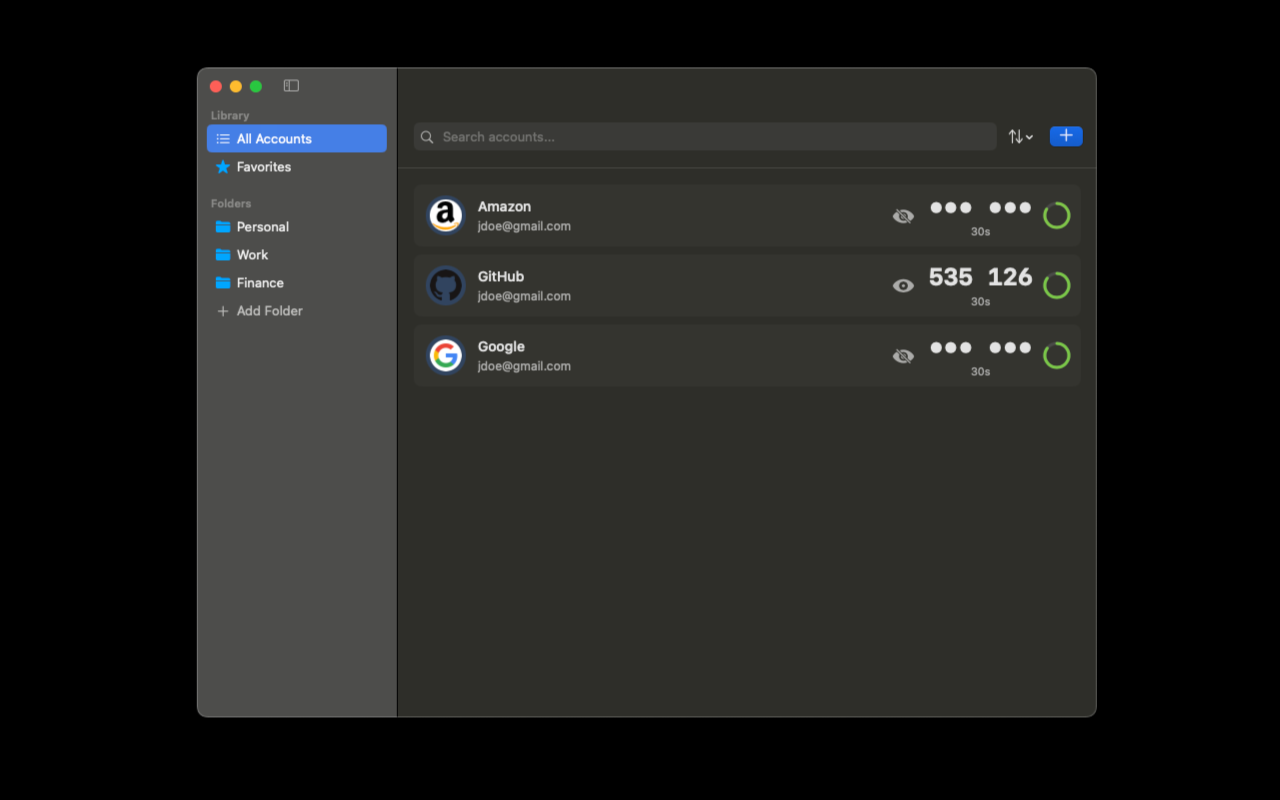Click the Search accounts field
The image size is (1280, 800).
pyautogui.click(x=700, y=136)
